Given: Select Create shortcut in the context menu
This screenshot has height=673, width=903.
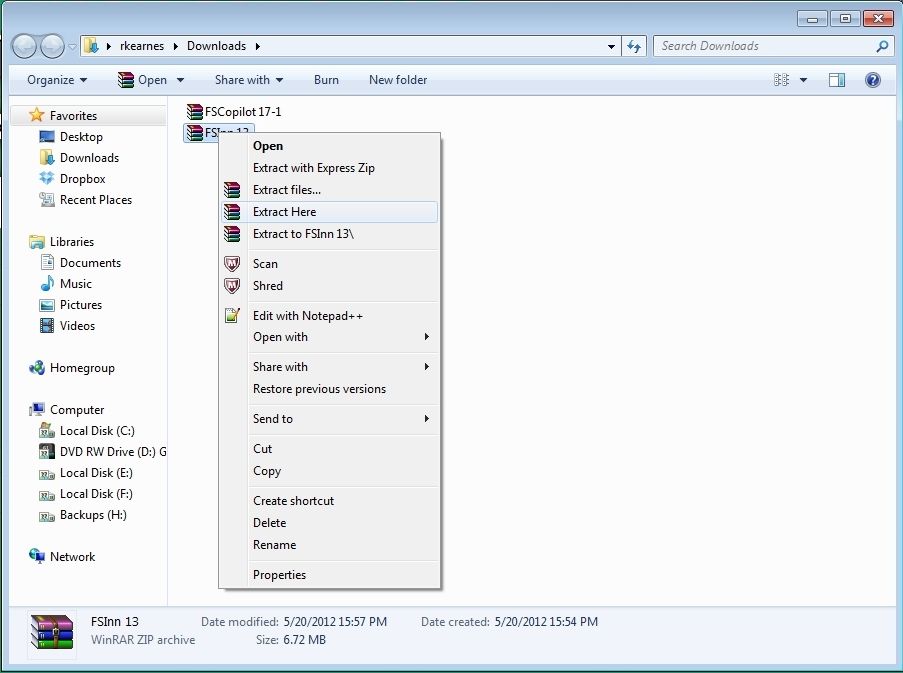Looking at the screenshot, I should pos(330,501).
